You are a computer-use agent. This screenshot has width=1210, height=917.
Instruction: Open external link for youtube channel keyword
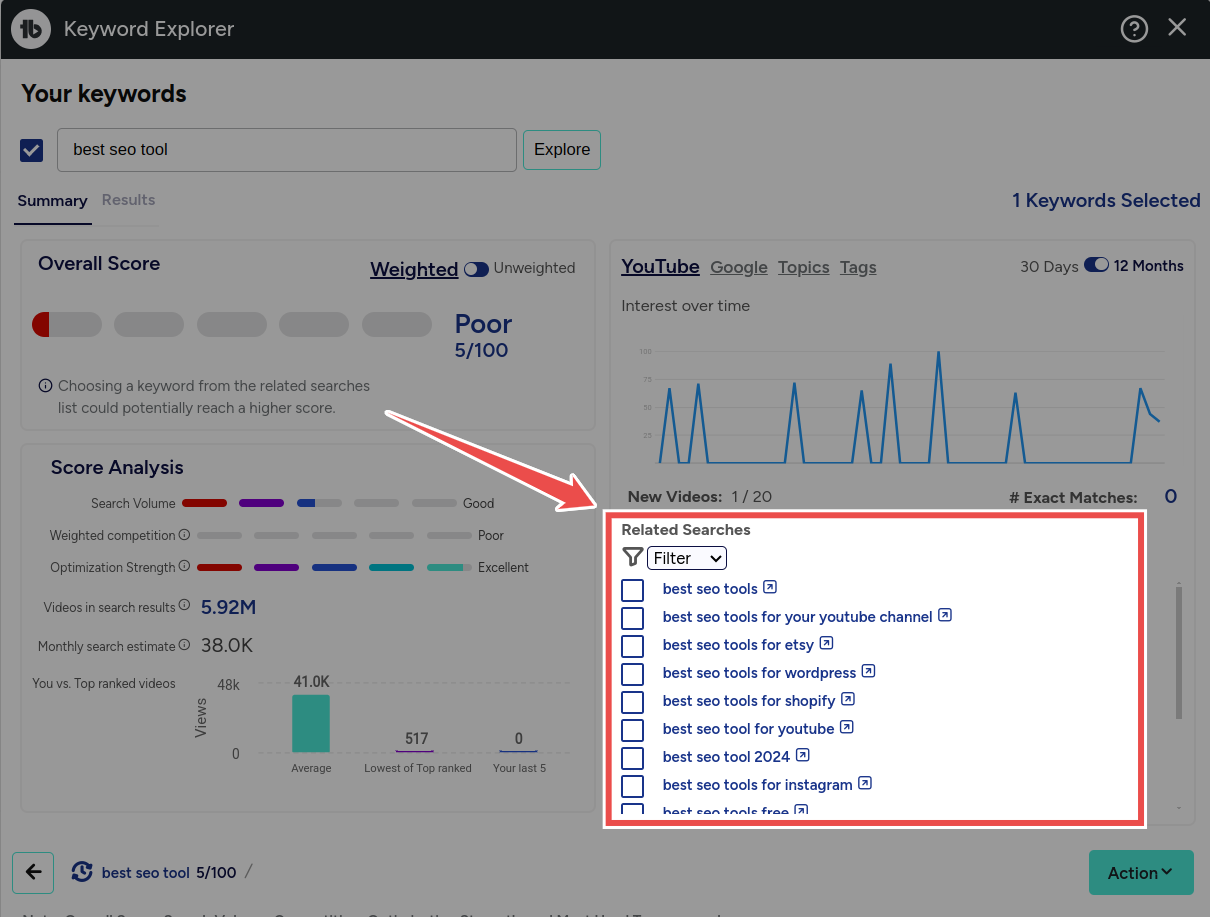click(x=945, y=615)
